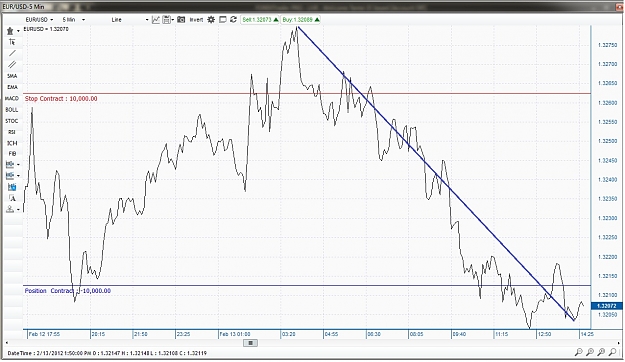The image size is (625, 362).
Task: Click the Sell 1.32073 button
Action: 260,20
